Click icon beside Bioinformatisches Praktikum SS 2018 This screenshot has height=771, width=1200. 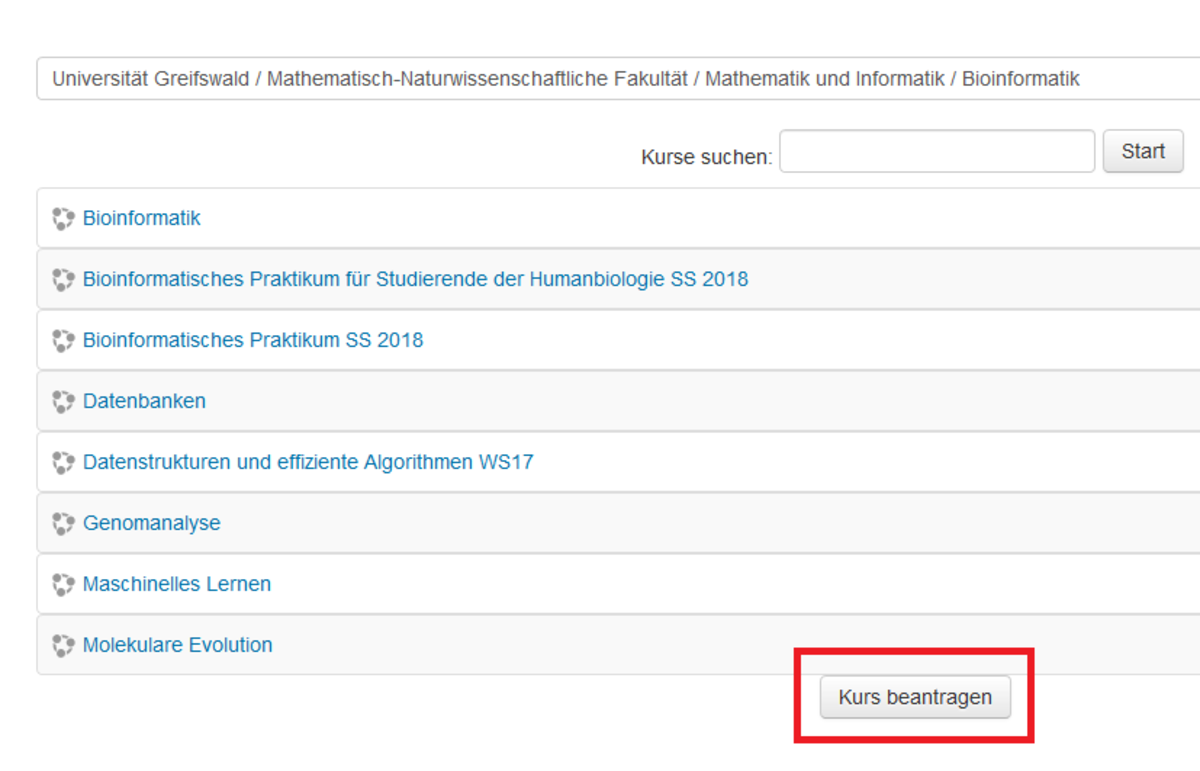coord(64,341)
